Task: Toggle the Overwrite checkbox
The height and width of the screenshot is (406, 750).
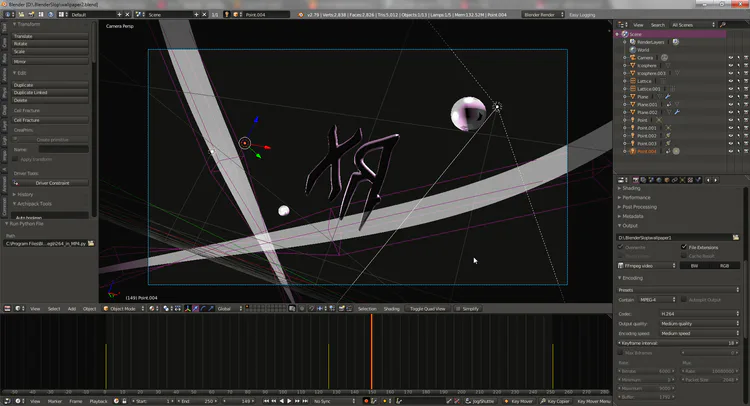Action: click(x=621, y=247)
